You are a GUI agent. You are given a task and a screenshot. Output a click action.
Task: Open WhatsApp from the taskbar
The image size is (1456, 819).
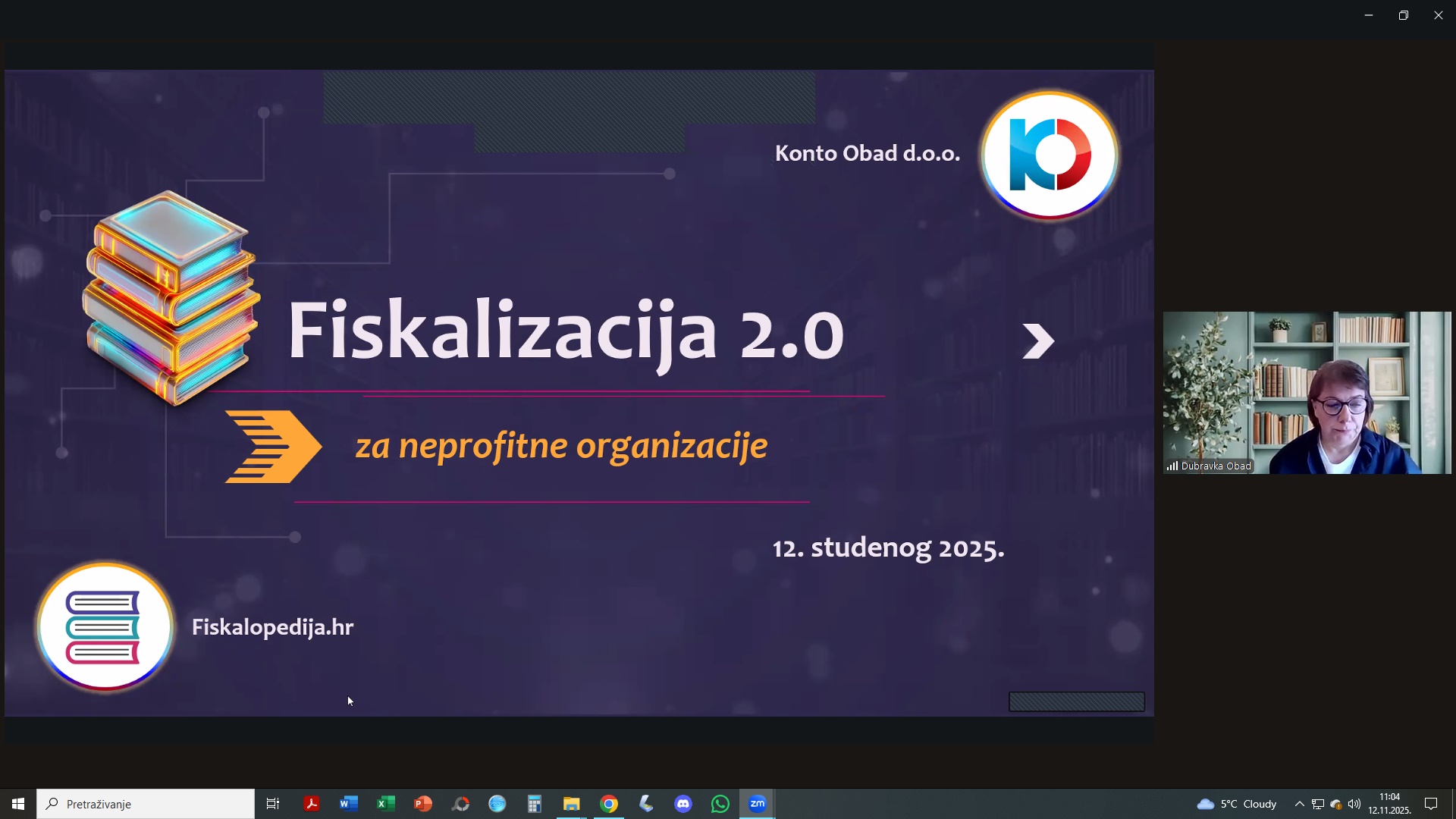pyautogui.click(x=720, y=804)
